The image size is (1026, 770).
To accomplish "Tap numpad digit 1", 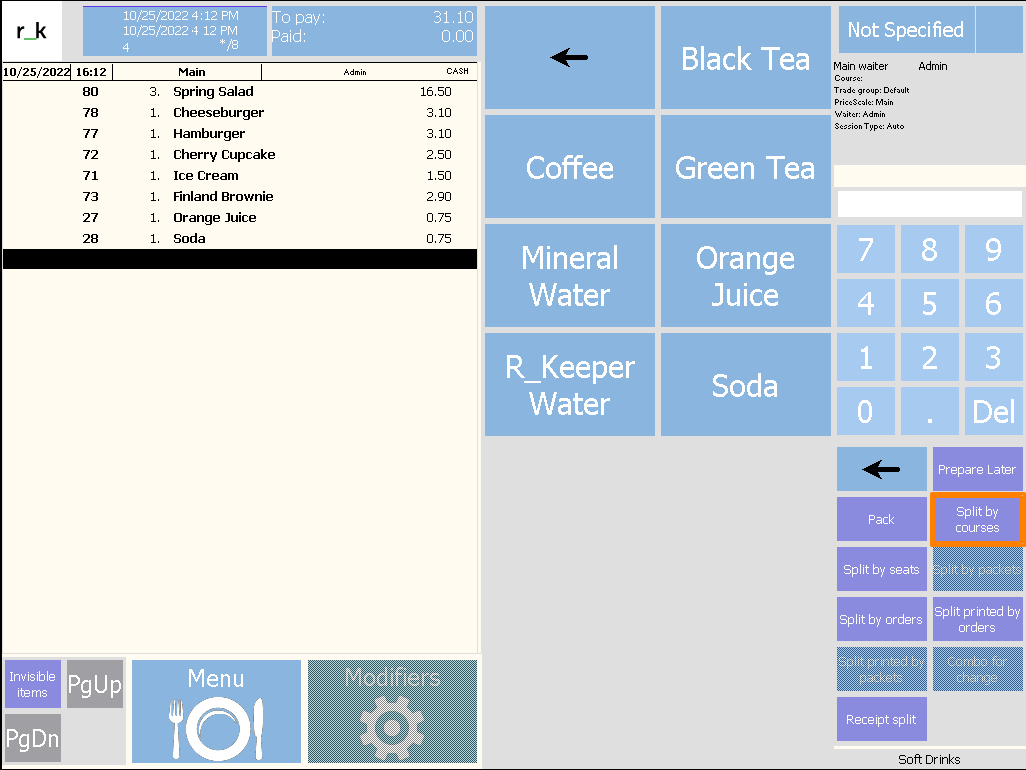I will [866, 357].
